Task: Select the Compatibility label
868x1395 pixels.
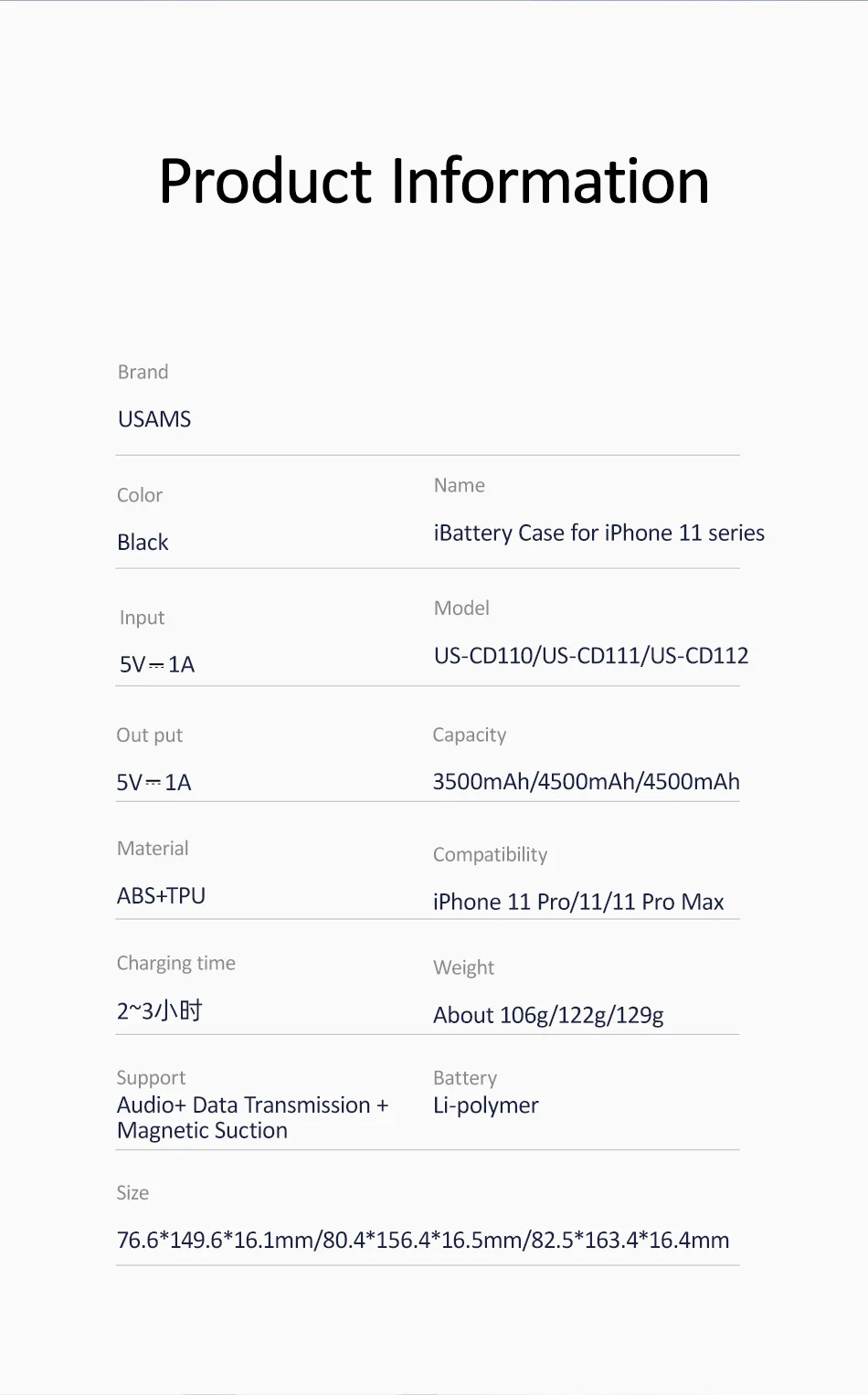Action: (490, 855)
